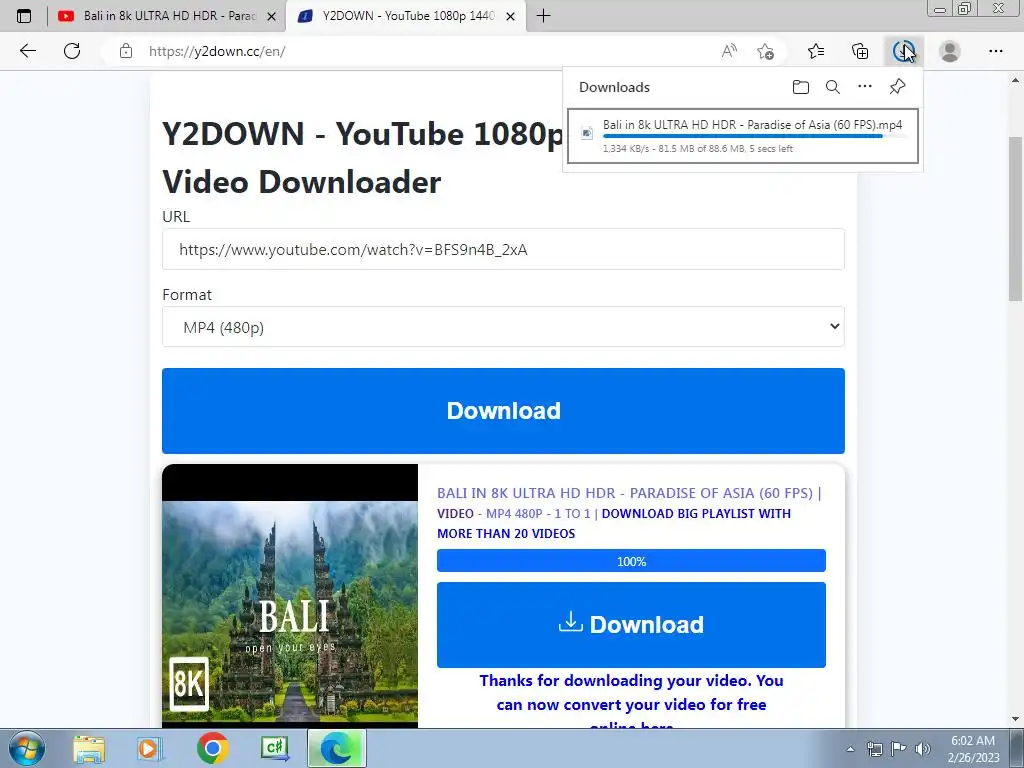Expand the Format MP4 (480p) dropdown

503,327
